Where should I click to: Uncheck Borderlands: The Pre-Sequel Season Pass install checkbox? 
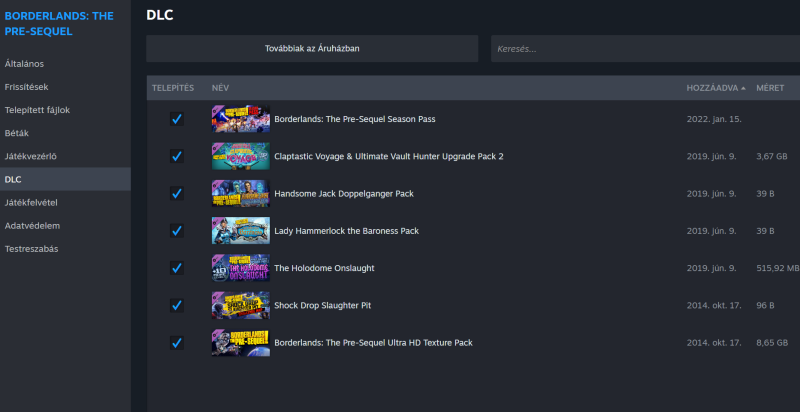tap(177, 119)
